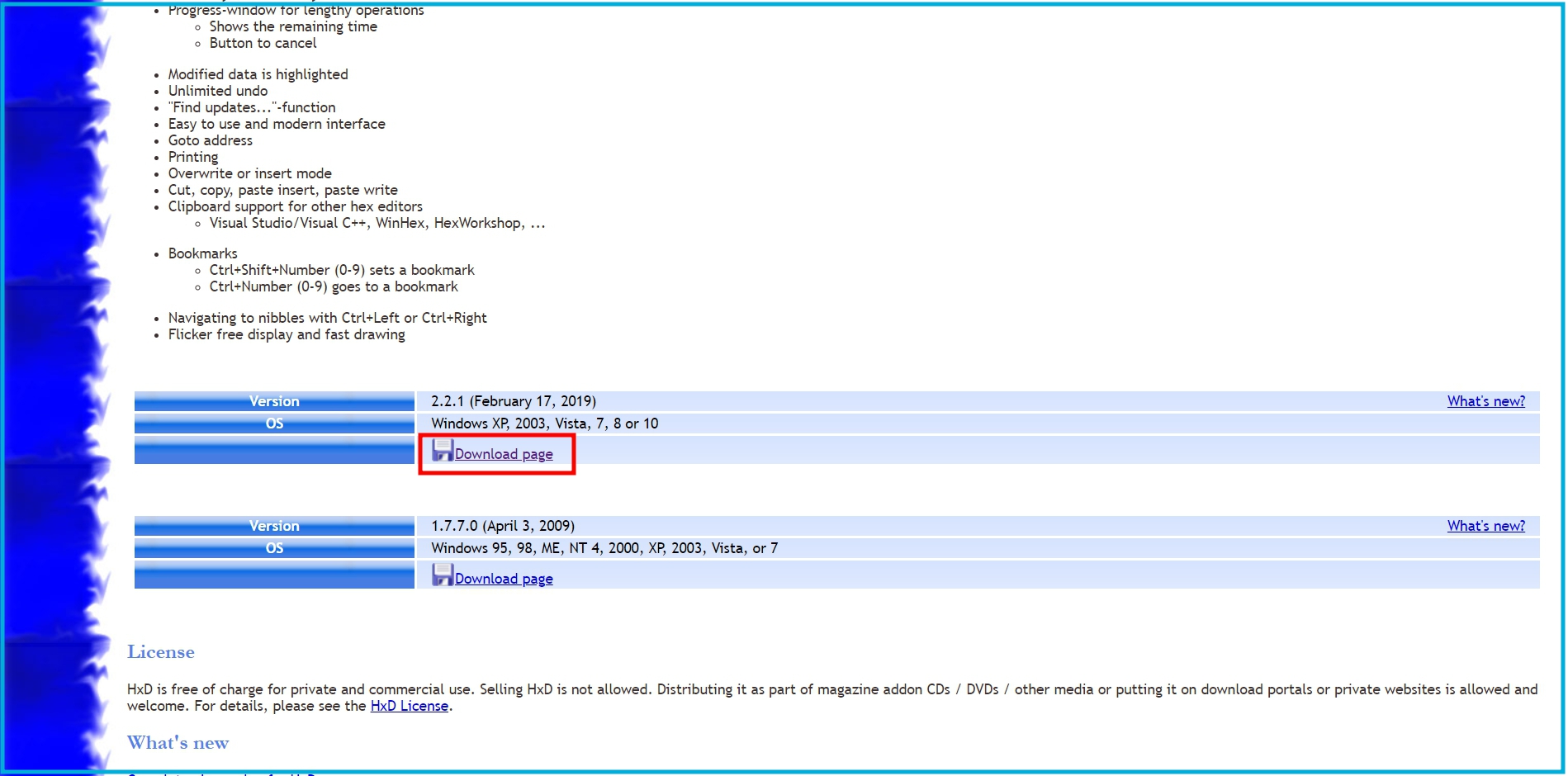Screen dimensions: 1568x776
Task: Click "Navigating to nibbles" list item
Action: click(x=328, y=318)
